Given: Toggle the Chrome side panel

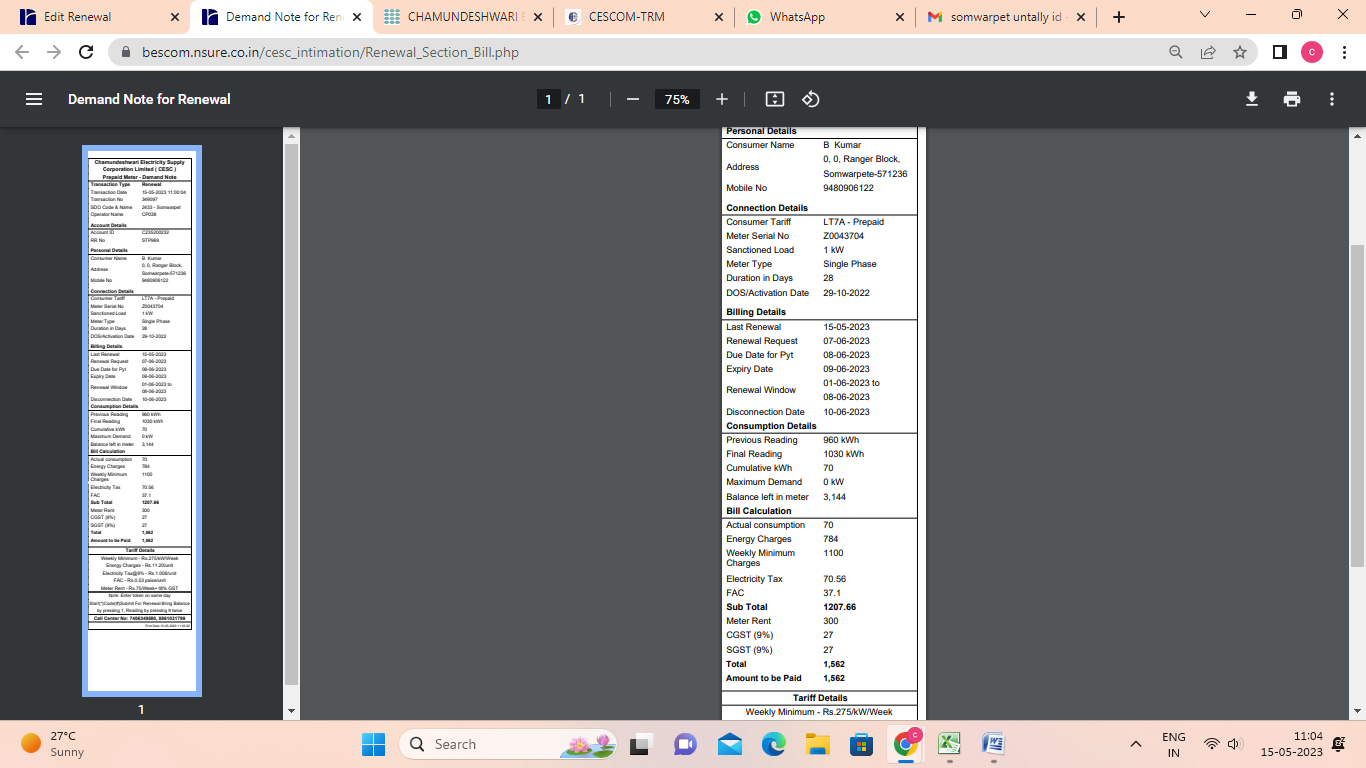Looking at the screenshot, I should coord(1279,52).
